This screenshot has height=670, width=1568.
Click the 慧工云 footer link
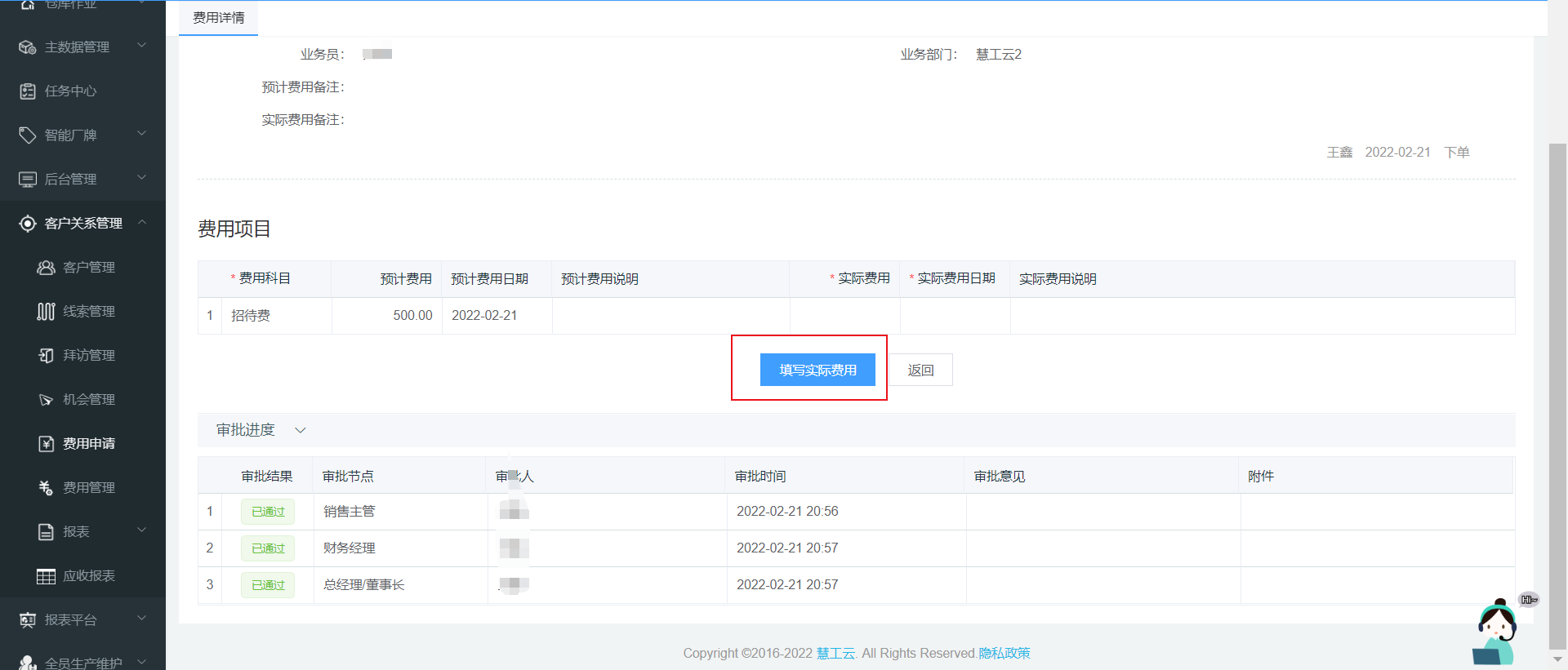coord(835,653)
